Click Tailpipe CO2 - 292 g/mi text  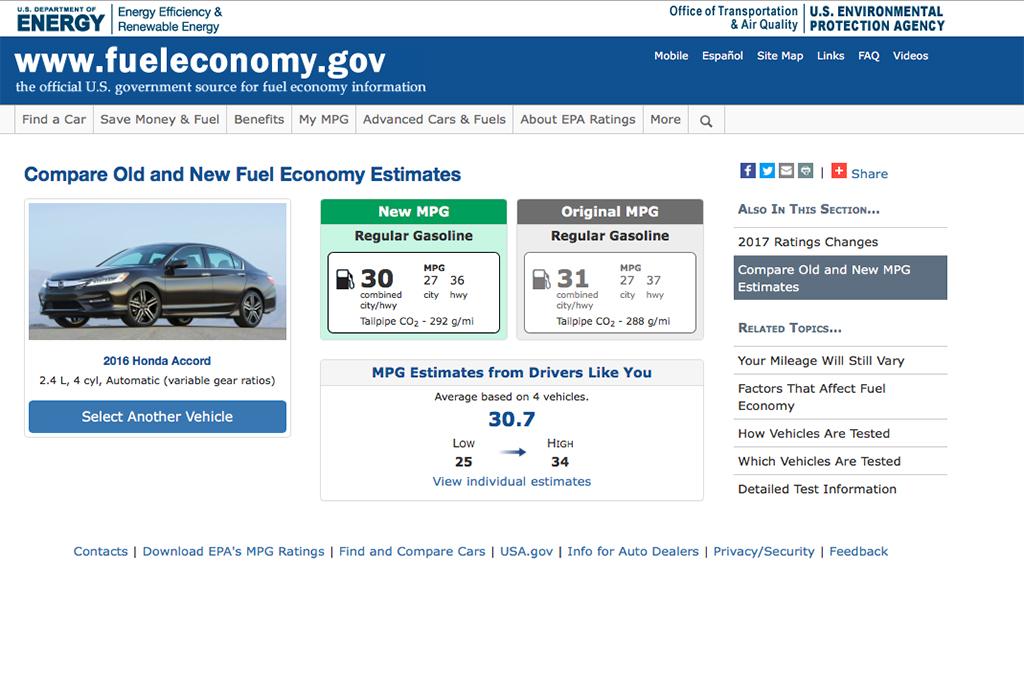click(x=417, y=321)
